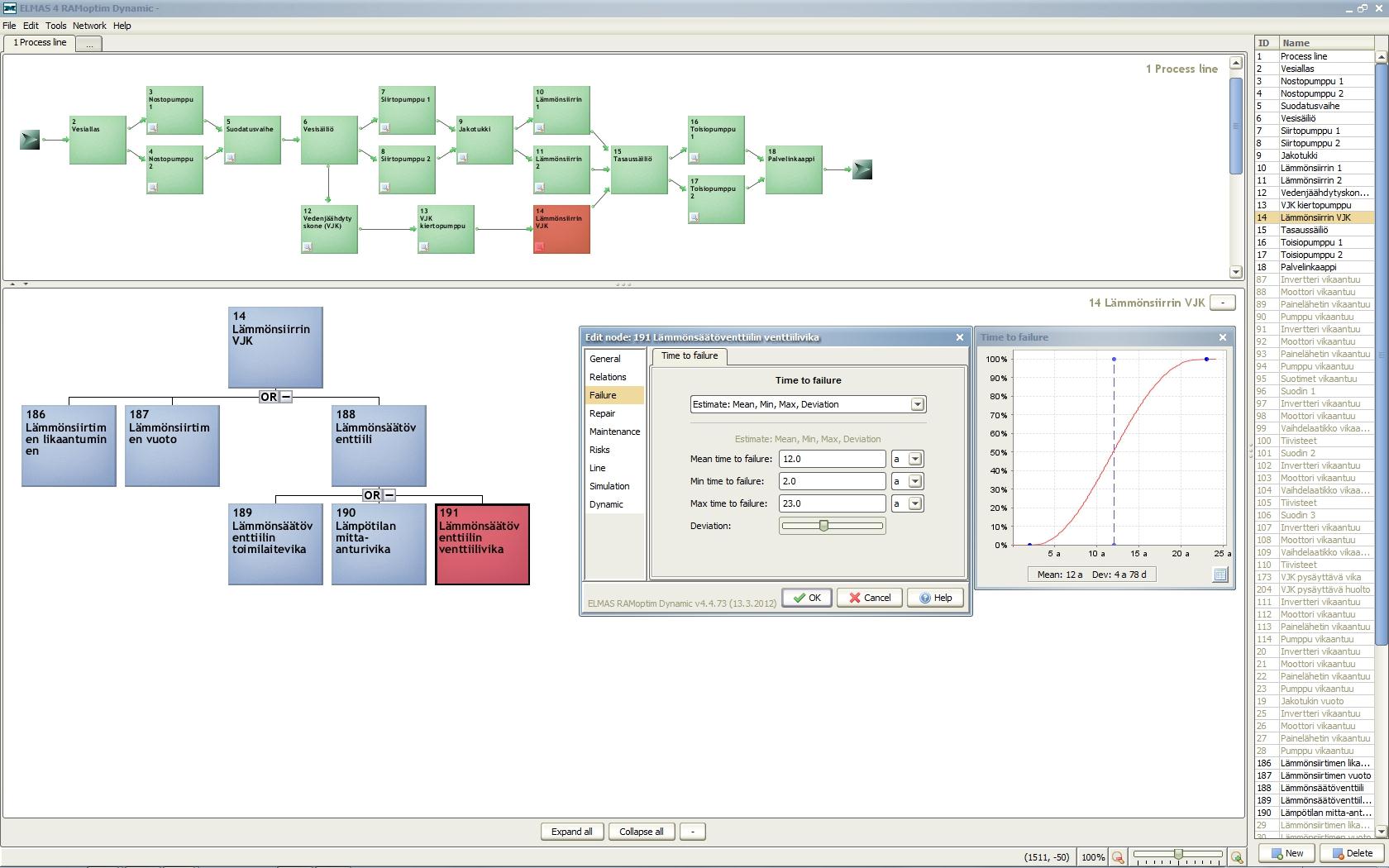Select the 1 Process line tab
Viewport: 1389px width, 868px height.
tap(40, 42)
